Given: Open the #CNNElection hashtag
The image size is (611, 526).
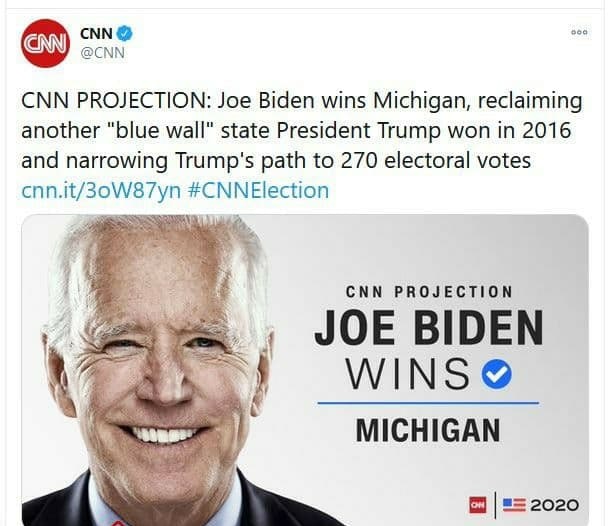Looking at the screenshot, I should point(258,191).
